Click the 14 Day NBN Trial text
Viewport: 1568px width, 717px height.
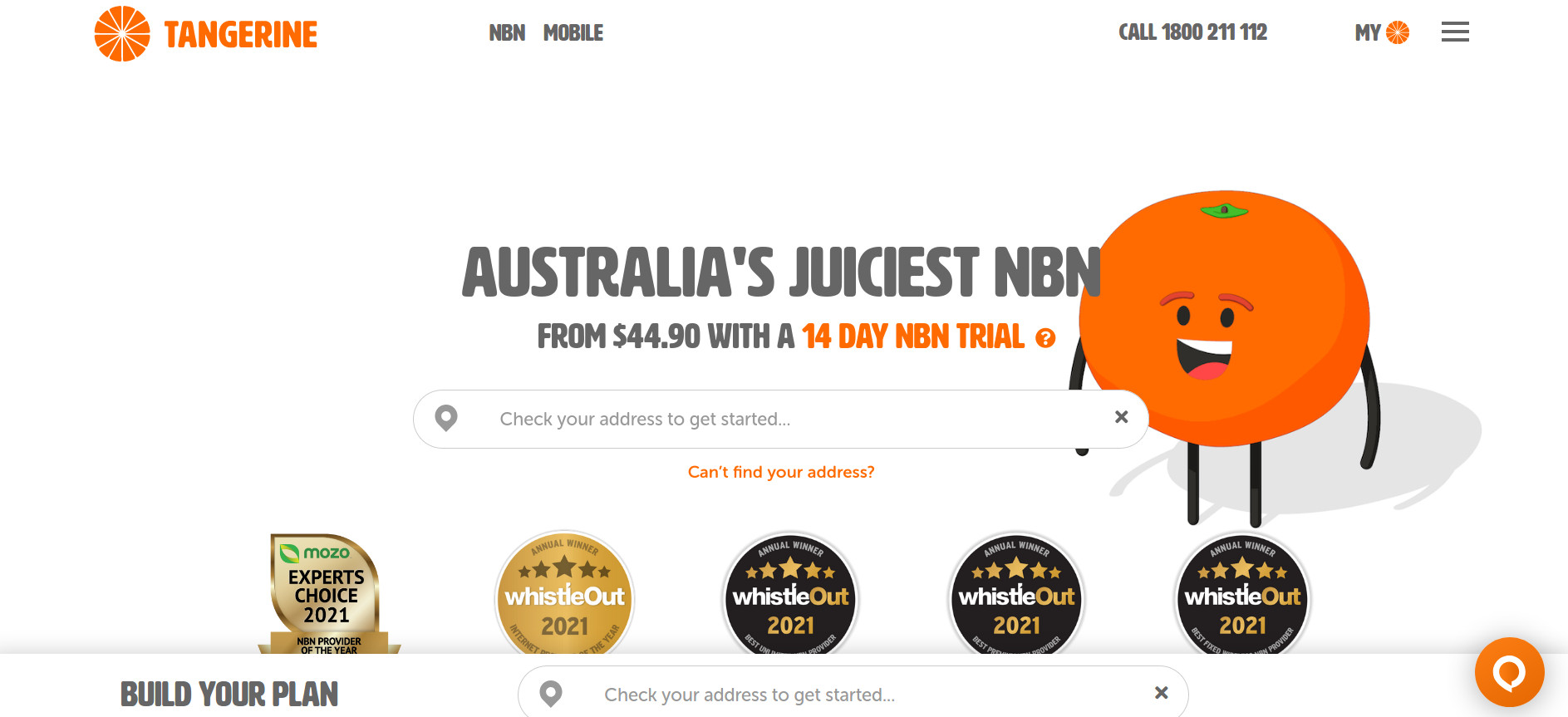(x=913, y=336)
